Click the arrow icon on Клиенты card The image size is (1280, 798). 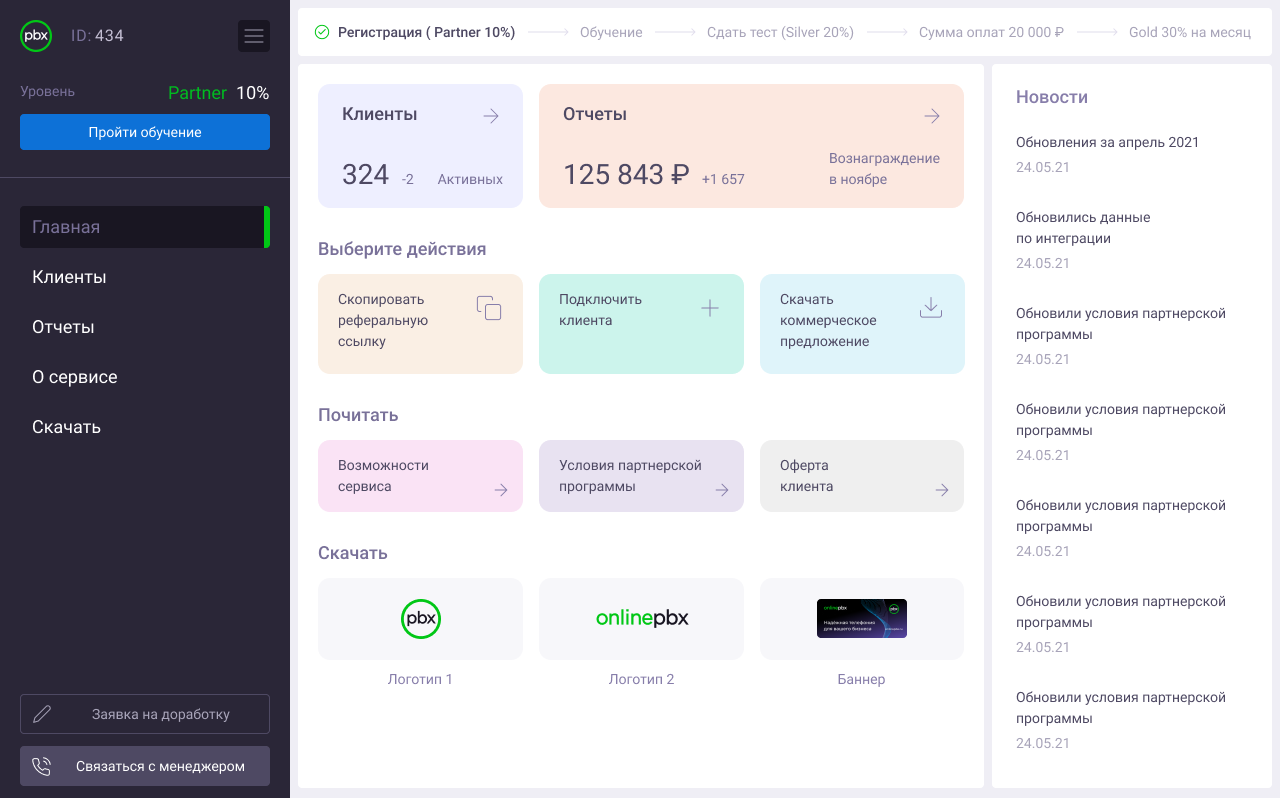coord(491,115)
